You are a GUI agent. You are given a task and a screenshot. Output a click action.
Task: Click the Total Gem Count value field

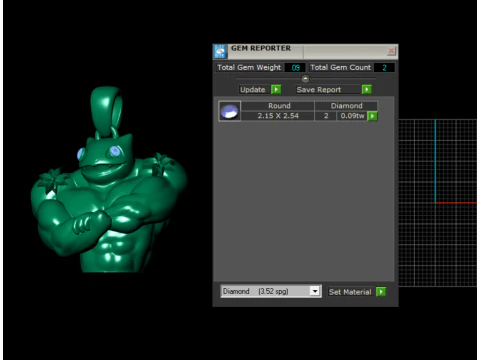(384, 68)
